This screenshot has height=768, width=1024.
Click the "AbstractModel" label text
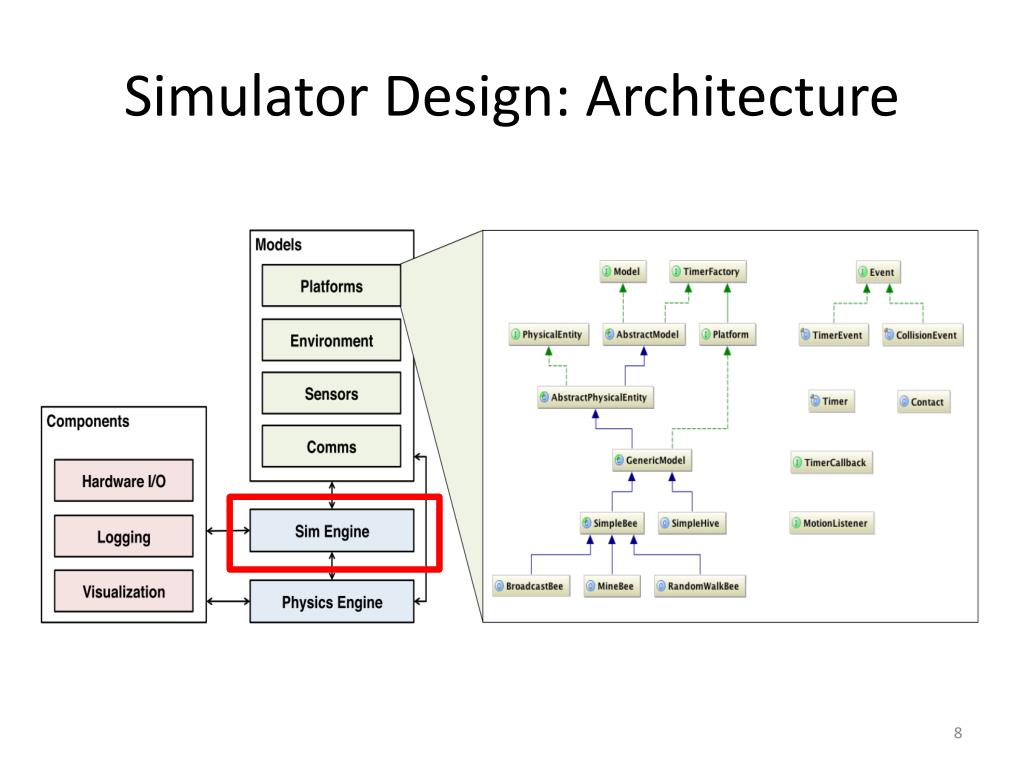[648, 334]
